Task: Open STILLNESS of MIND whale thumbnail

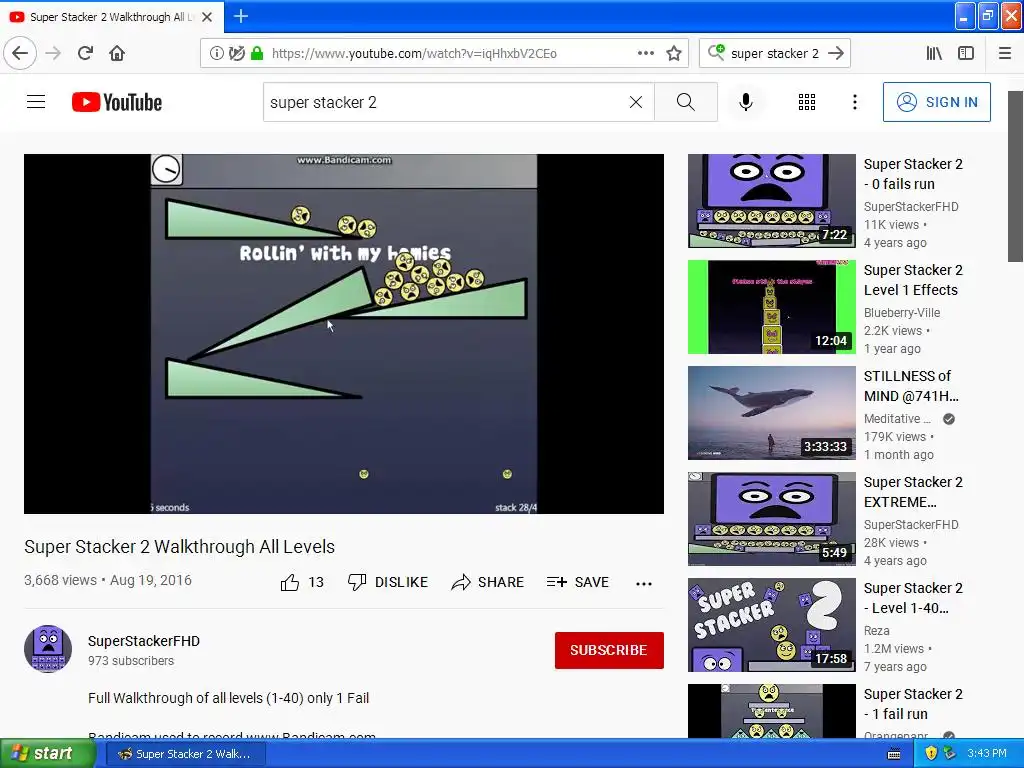Action: point(771,413)
